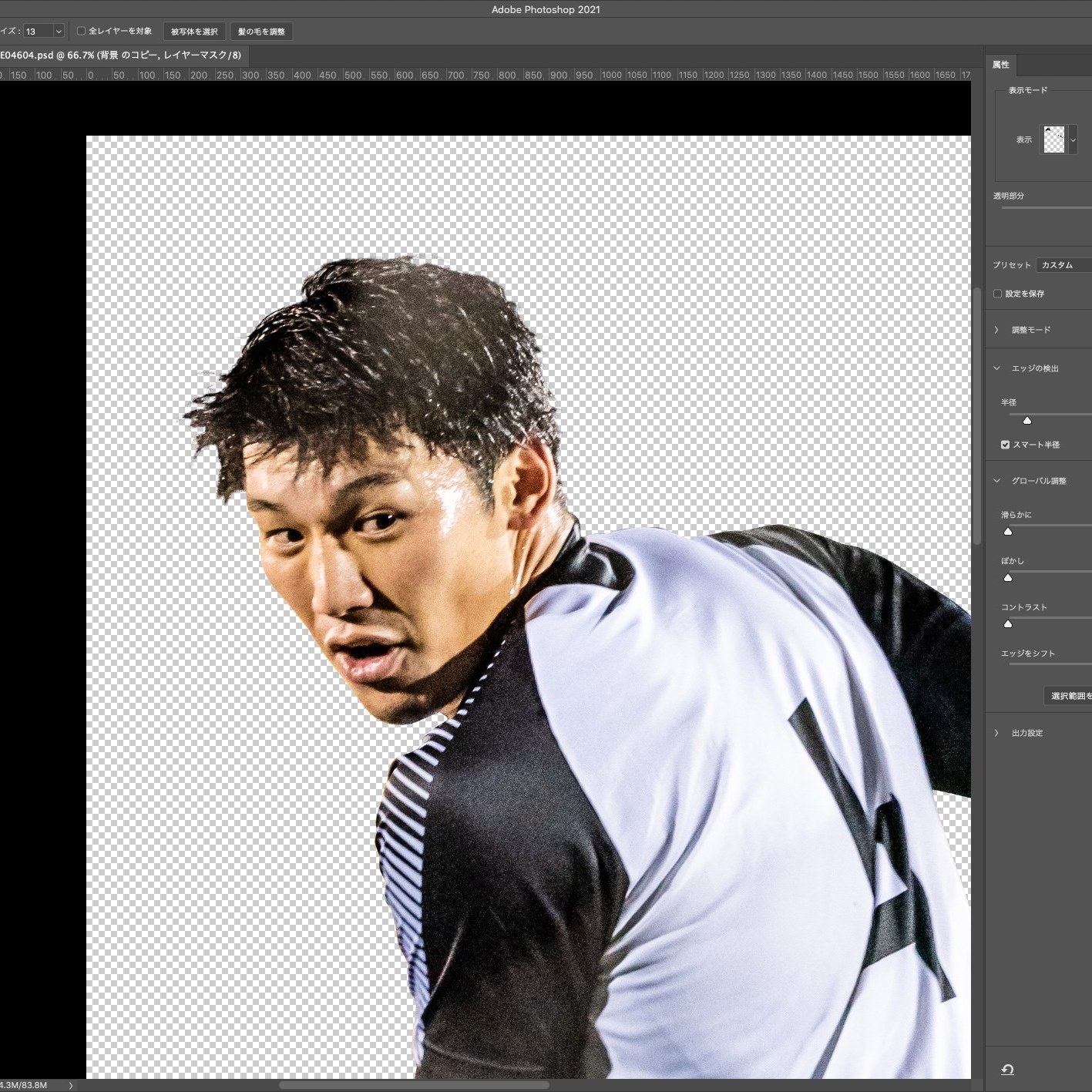Click the 被写体を選択 button
This screenshot has height=1092, width=1092.
click(194, 32)
